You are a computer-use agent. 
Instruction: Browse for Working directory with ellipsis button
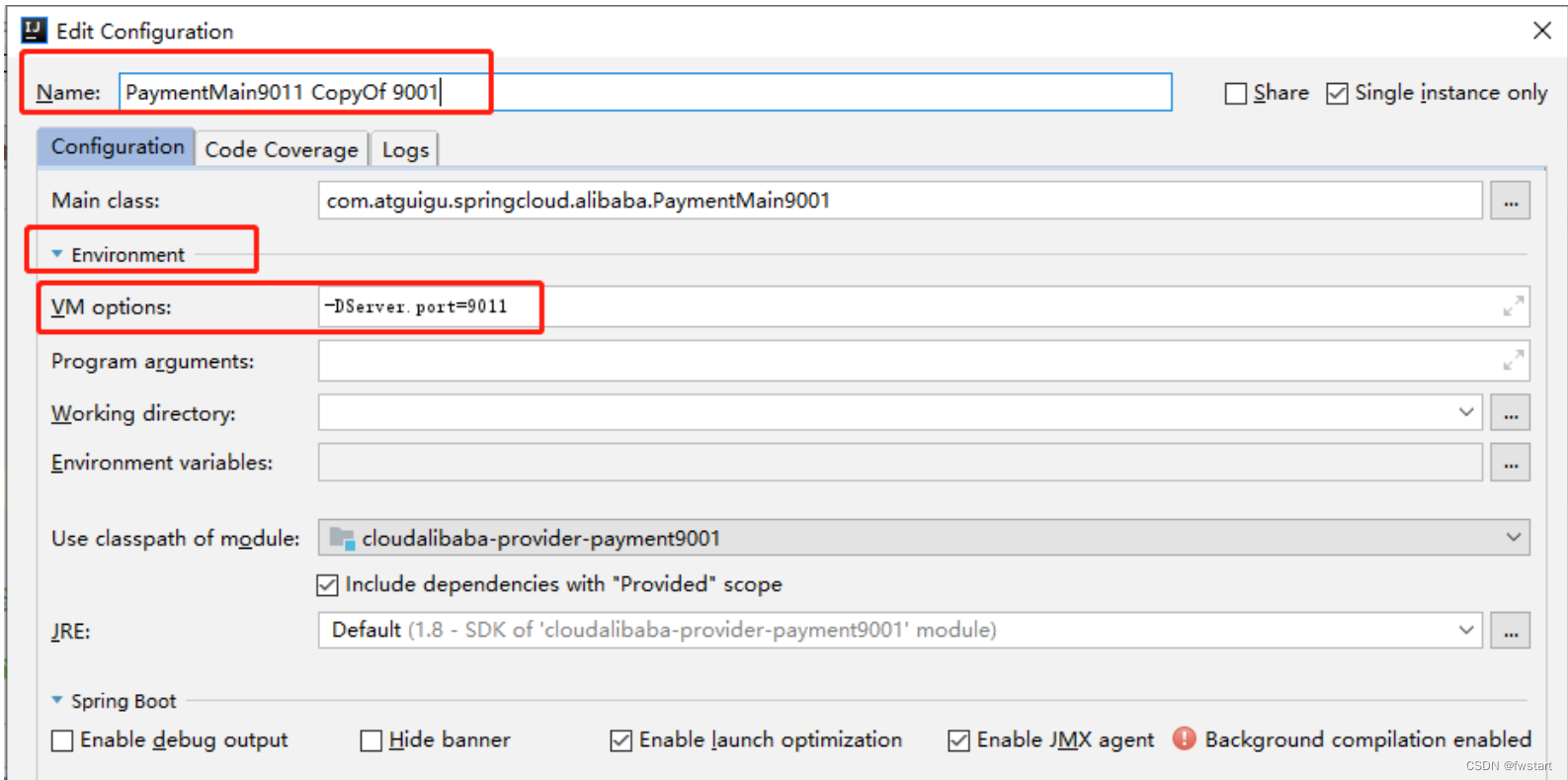point(1511,413)
